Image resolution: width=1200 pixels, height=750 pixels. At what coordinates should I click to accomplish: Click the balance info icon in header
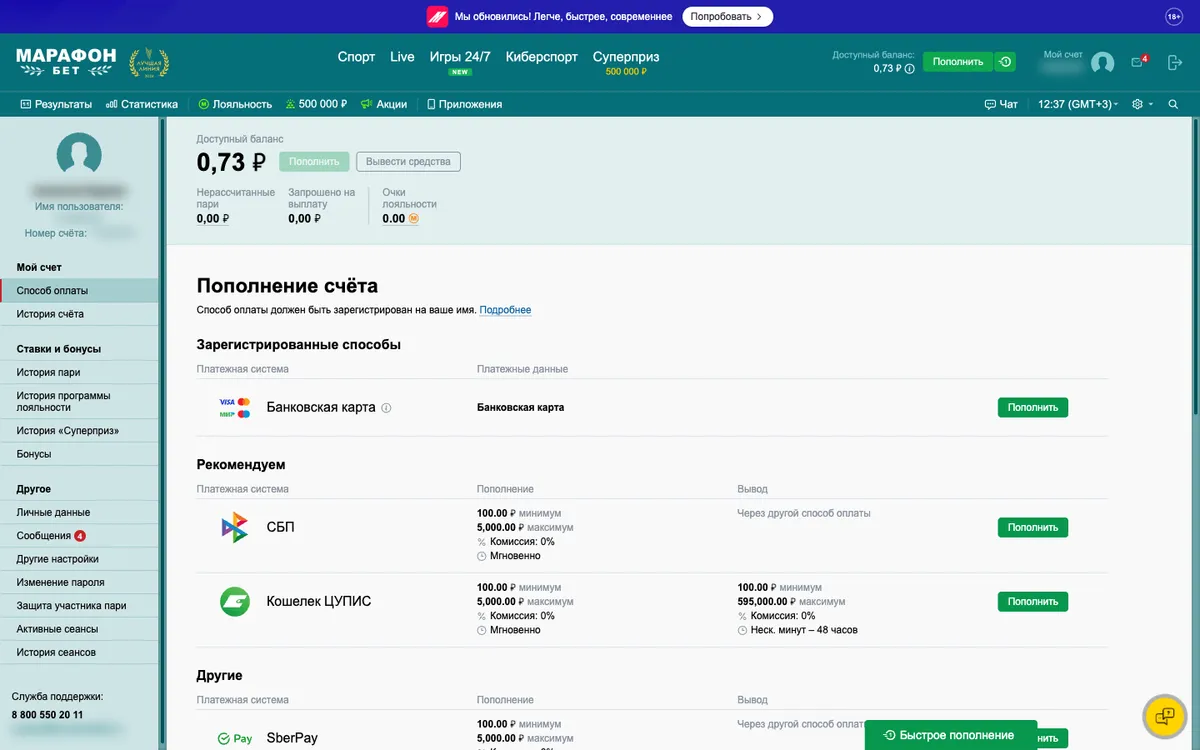910,69
